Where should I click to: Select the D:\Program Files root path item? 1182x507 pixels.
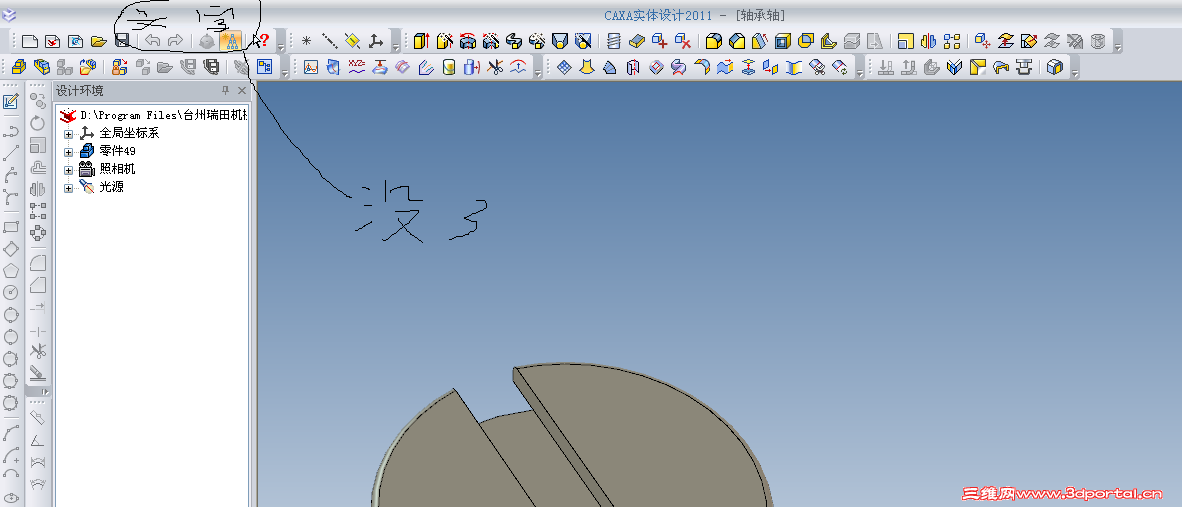tap(164, 115)
